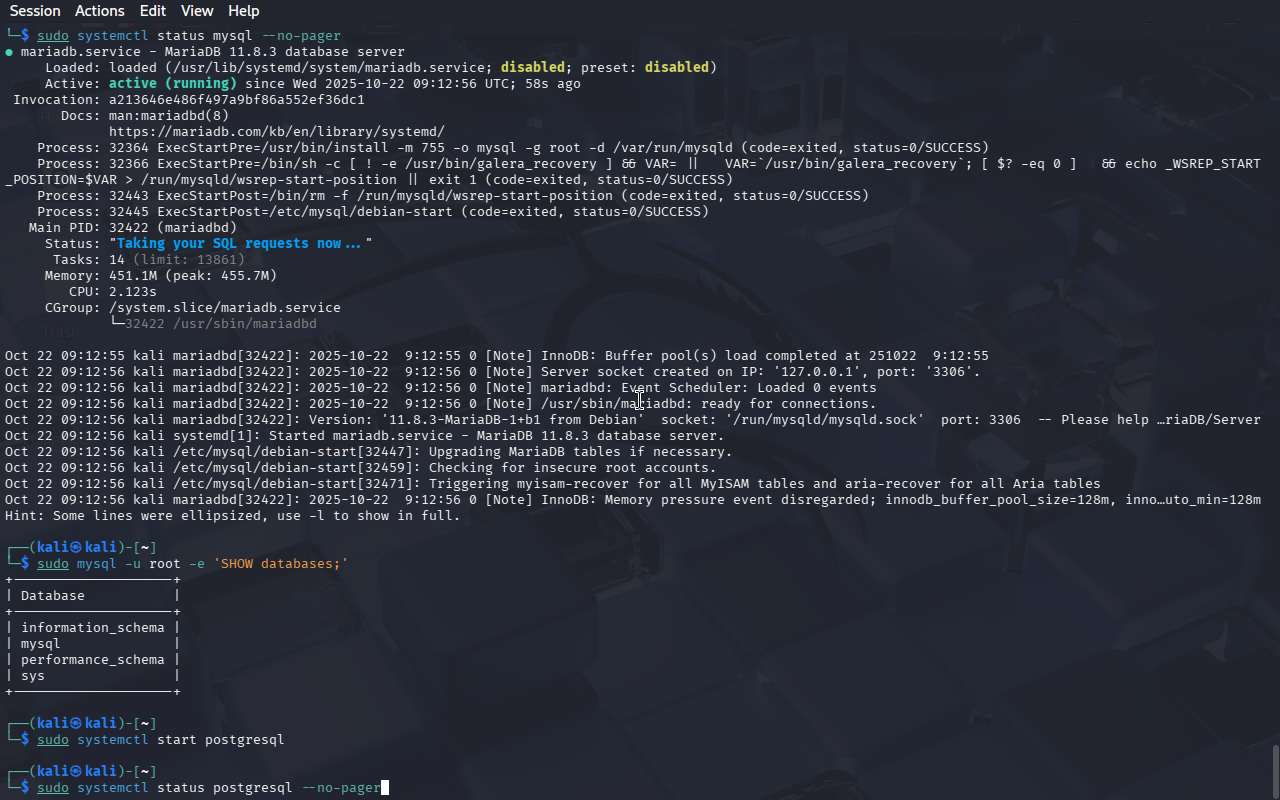Screen dimensions: 1280x800
Task: Select the performance_schema database row
Action: (92, 660)
